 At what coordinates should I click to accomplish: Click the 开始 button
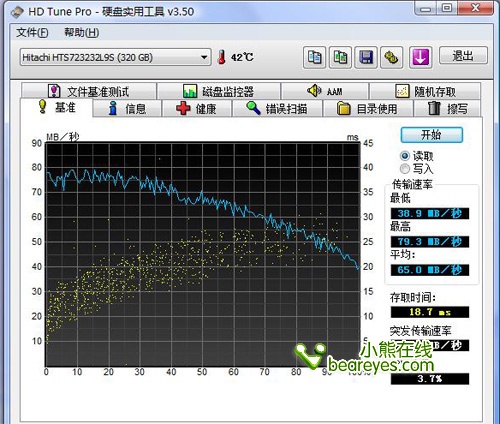(x=432, y=135)
